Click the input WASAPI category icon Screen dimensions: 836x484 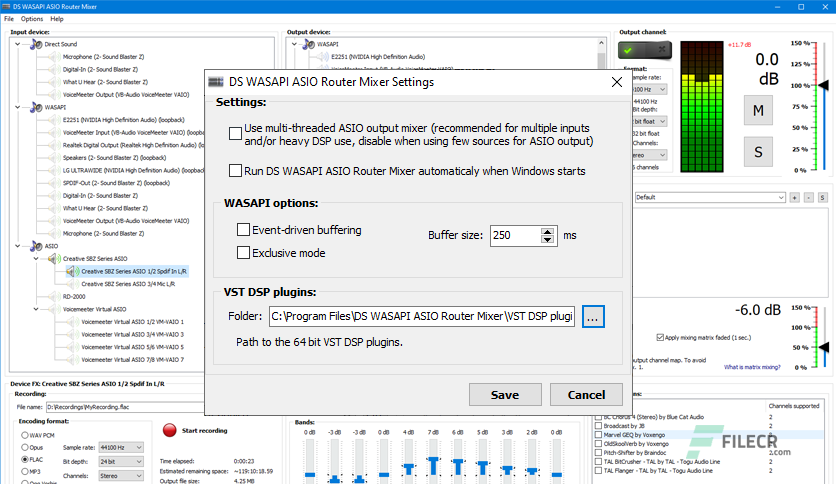pyautogui.click(x=36, y=107)
